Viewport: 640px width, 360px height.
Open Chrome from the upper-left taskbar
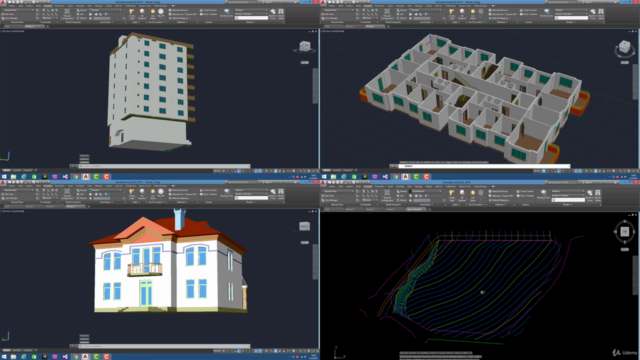click(75, 177)
